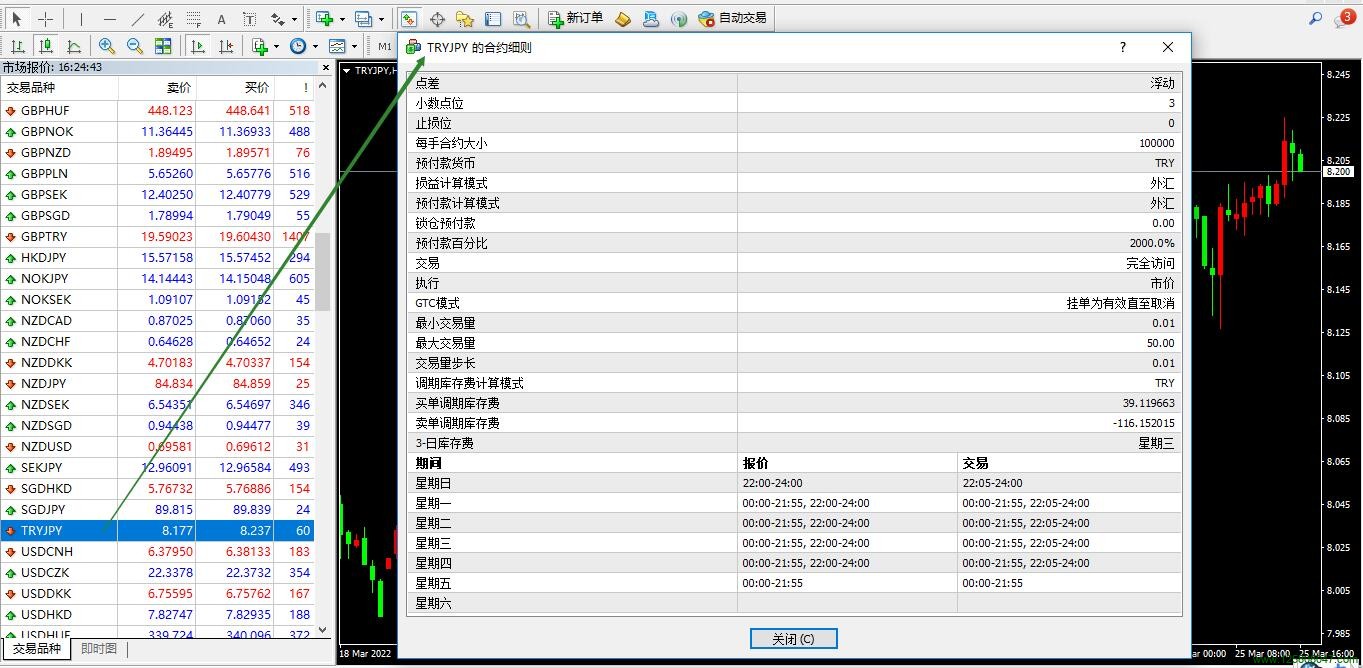Select the TRYJPY symbol row
Image resolution: width=1363 pixels, height=668 pixels.
pos(158,531)
